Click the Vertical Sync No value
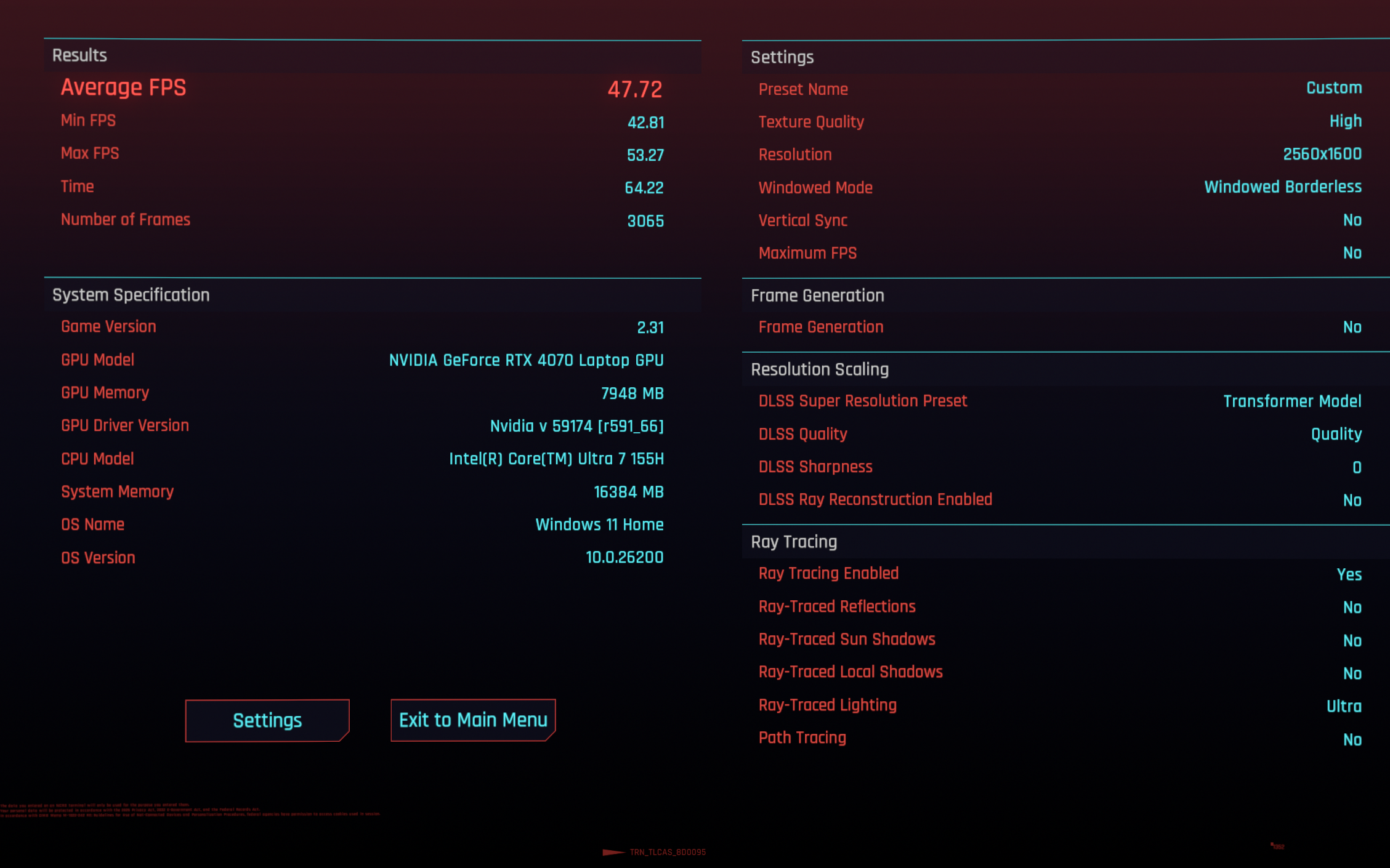This screenshot has height=868, width=1390. [x=1352, y=220]
